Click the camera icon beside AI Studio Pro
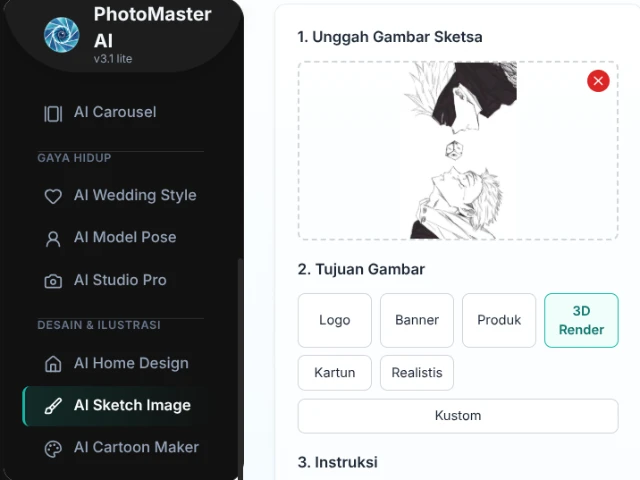 [x=53, y=281]
